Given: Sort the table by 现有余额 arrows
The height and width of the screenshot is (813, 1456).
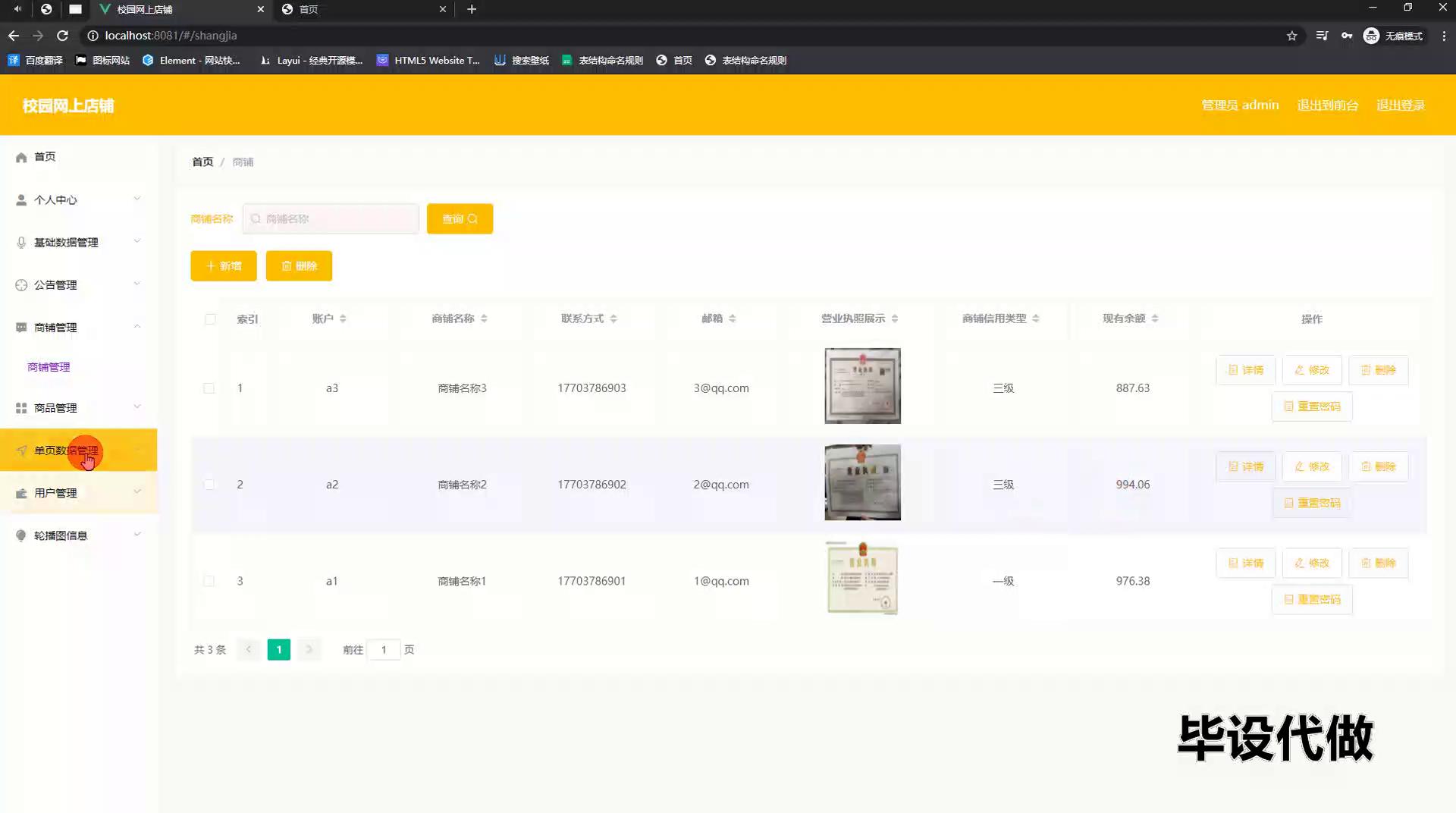Looking at the screenshot, I should [x=1154, y=319].
